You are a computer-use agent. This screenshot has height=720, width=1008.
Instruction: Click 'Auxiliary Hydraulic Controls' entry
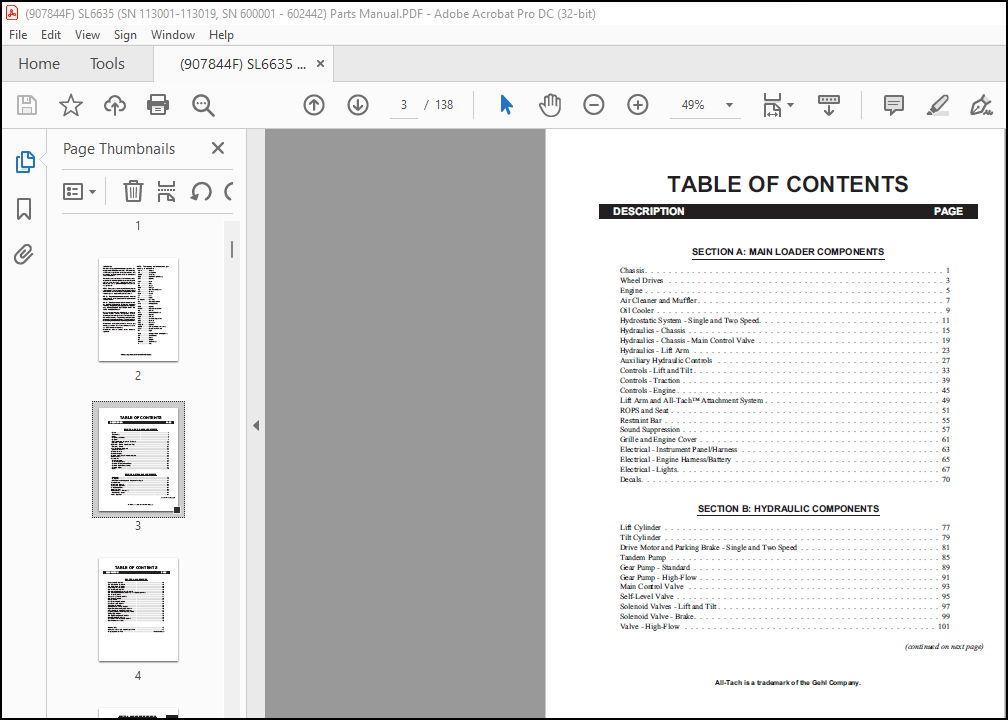coord(784,361)
